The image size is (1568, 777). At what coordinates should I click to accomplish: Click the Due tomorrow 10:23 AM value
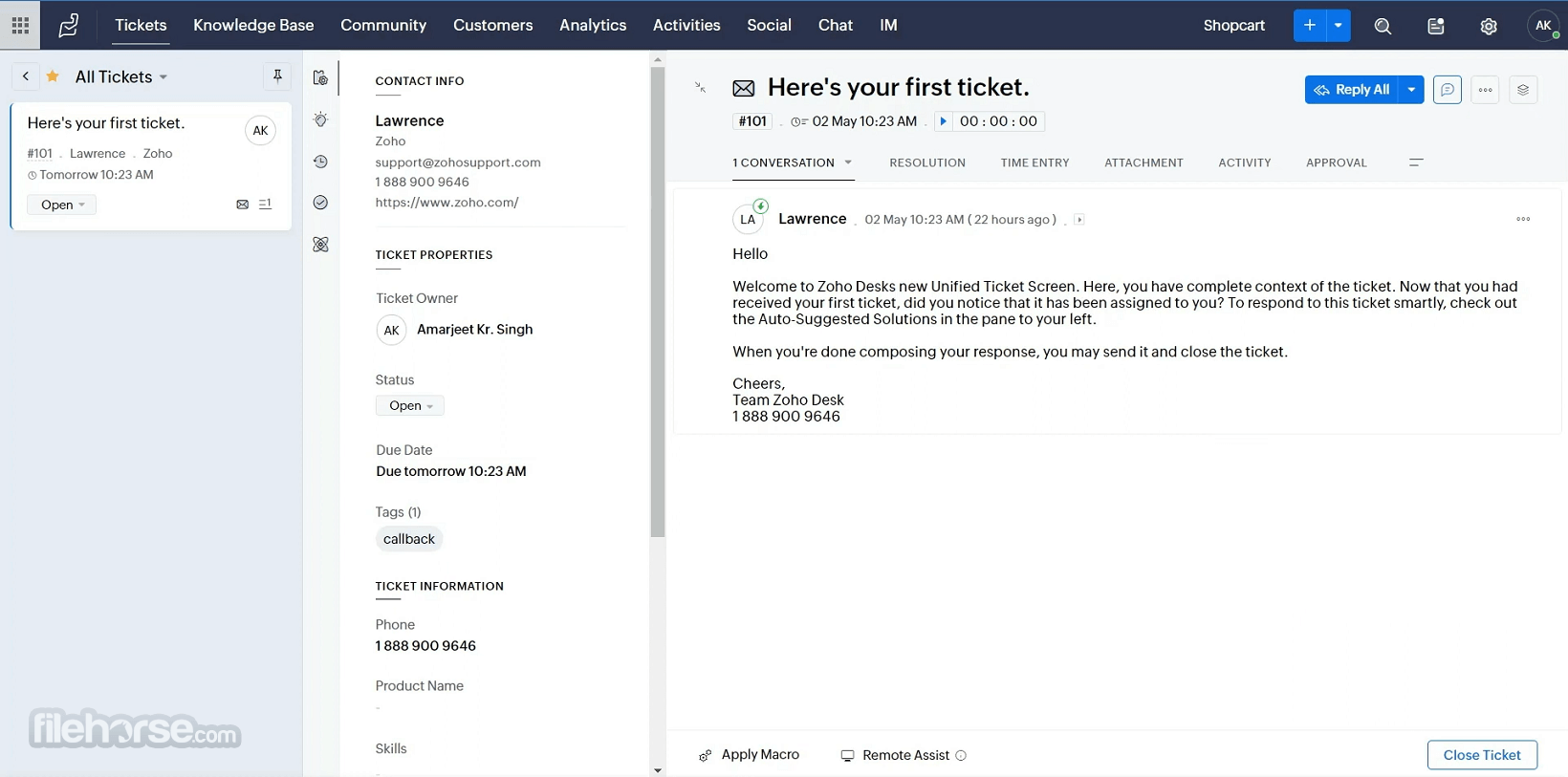coord(451,471)
